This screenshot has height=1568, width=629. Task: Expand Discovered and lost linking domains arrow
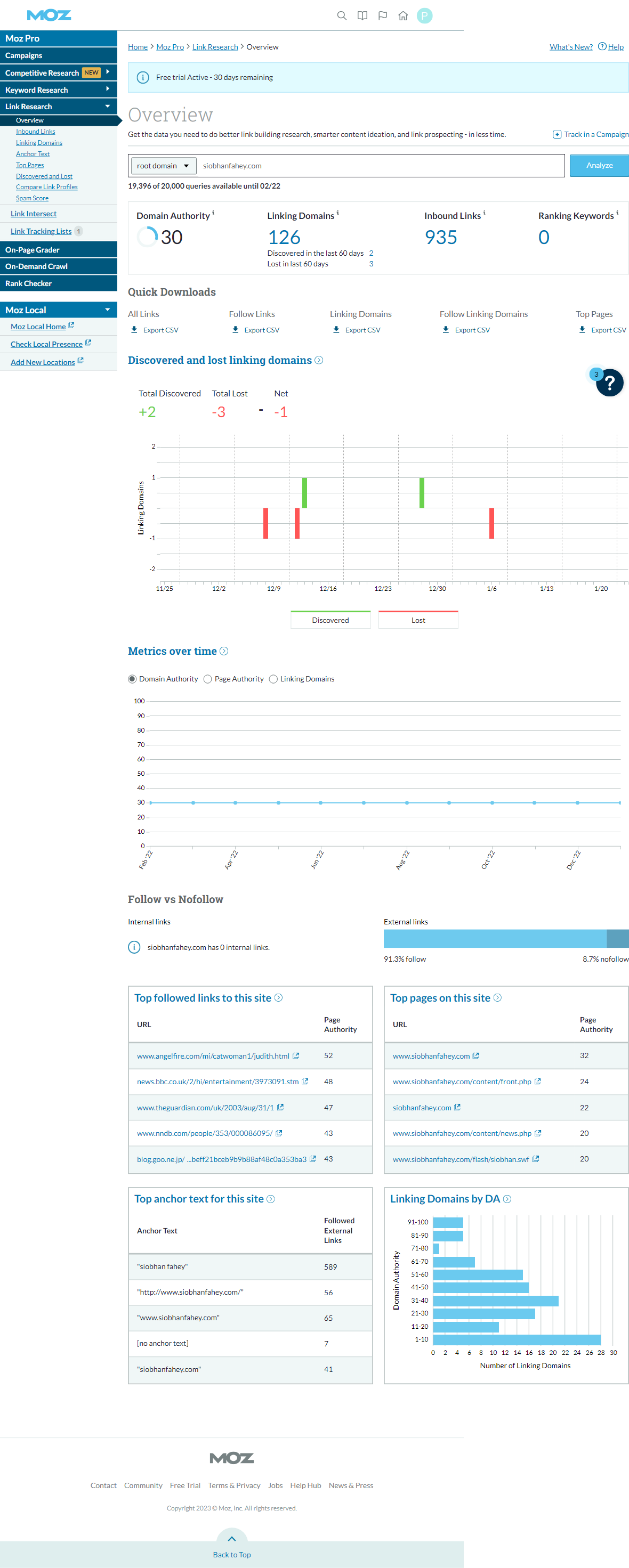318,360
